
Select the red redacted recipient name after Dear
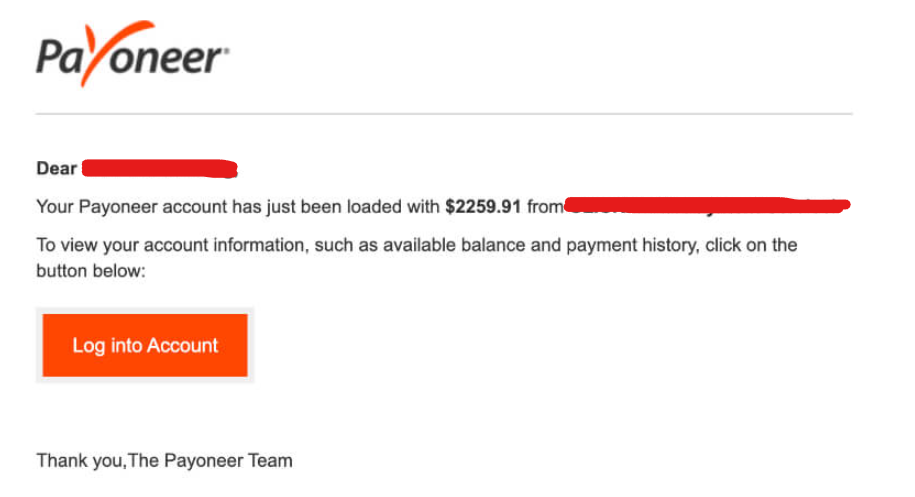click(159, 169)
